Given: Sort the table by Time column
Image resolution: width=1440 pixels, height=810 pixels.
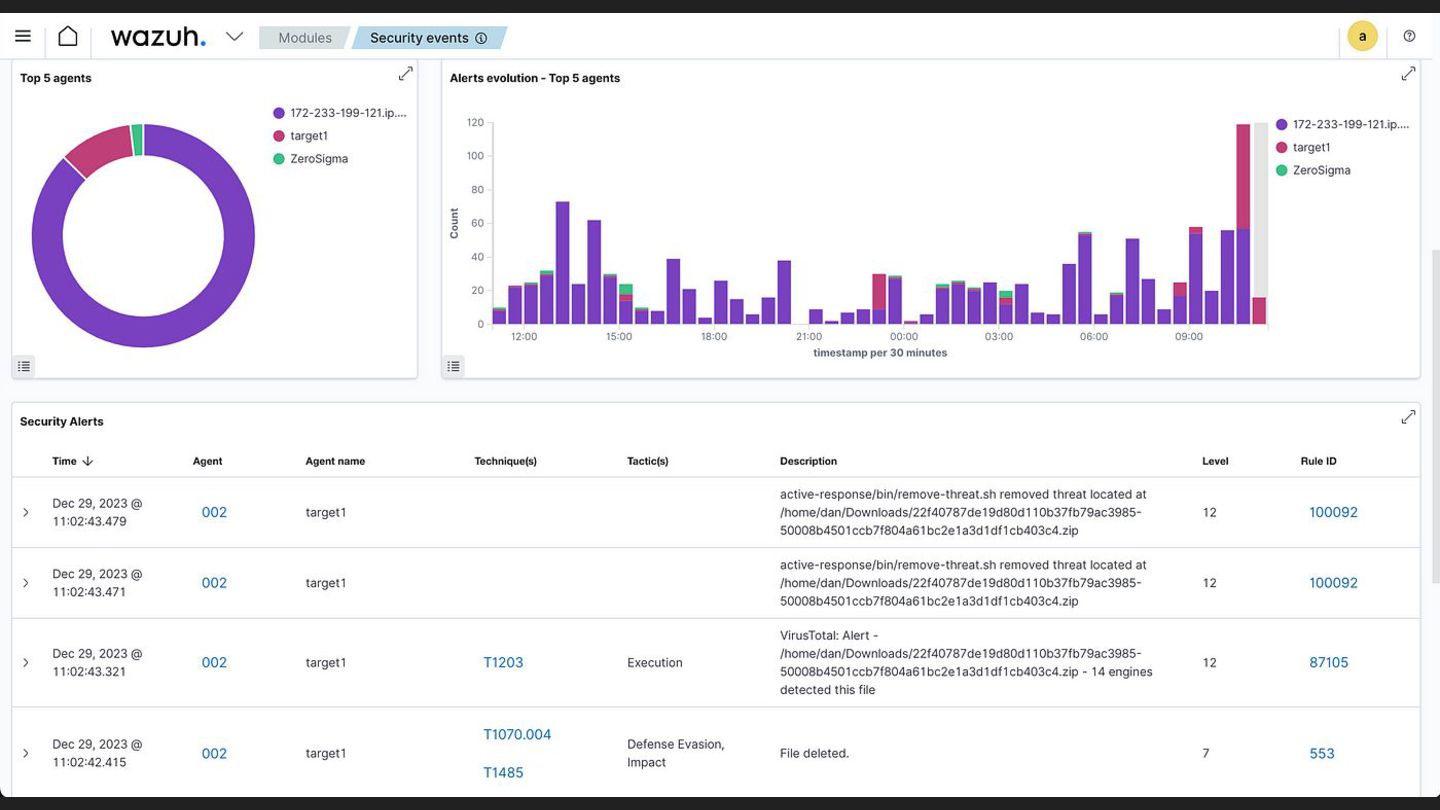Looking at the screenshot, I should [72, 461].
